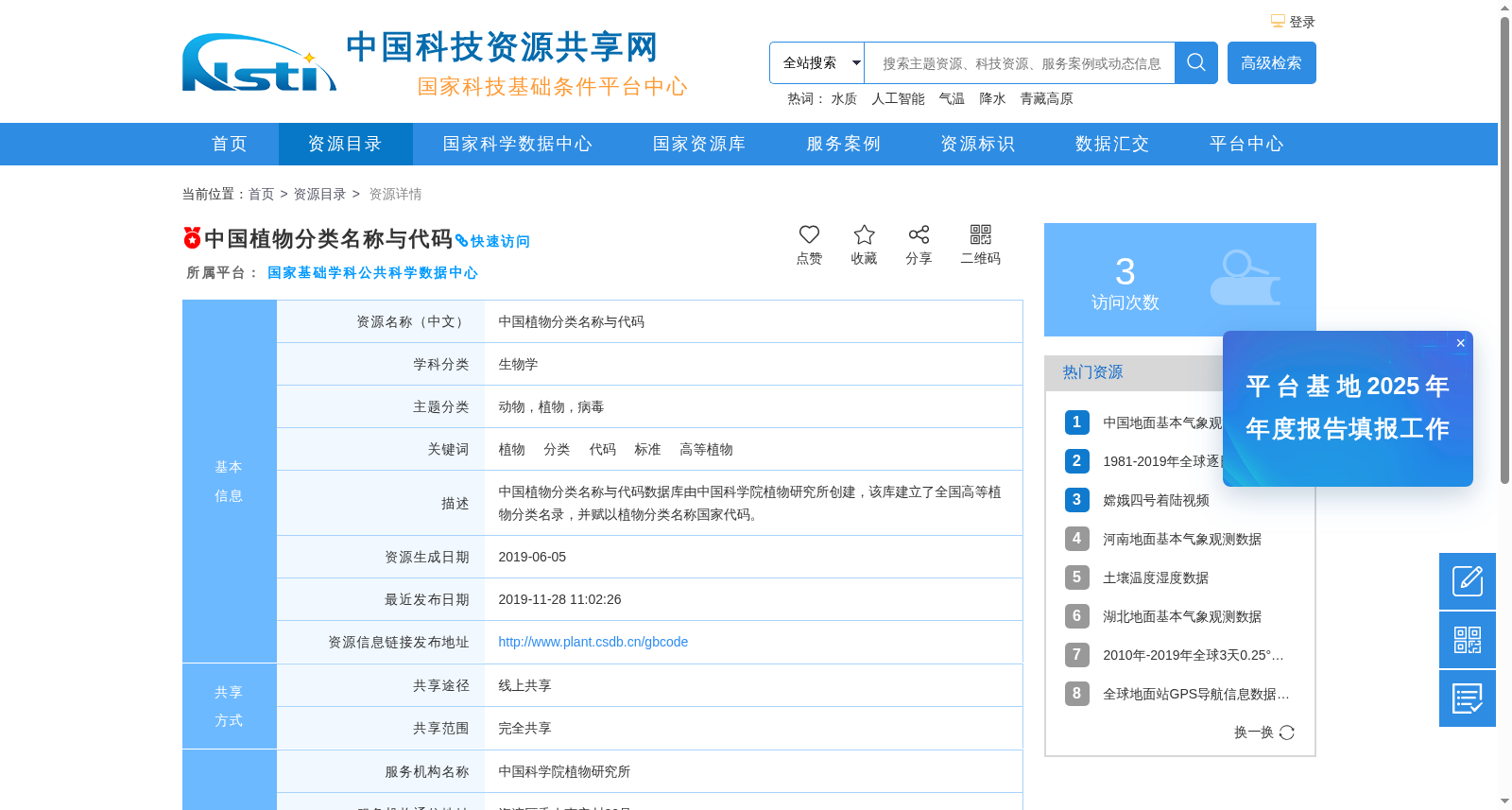
Task: Click the page vertical scrollbar thumb
Action: (x=1504, y=250)
